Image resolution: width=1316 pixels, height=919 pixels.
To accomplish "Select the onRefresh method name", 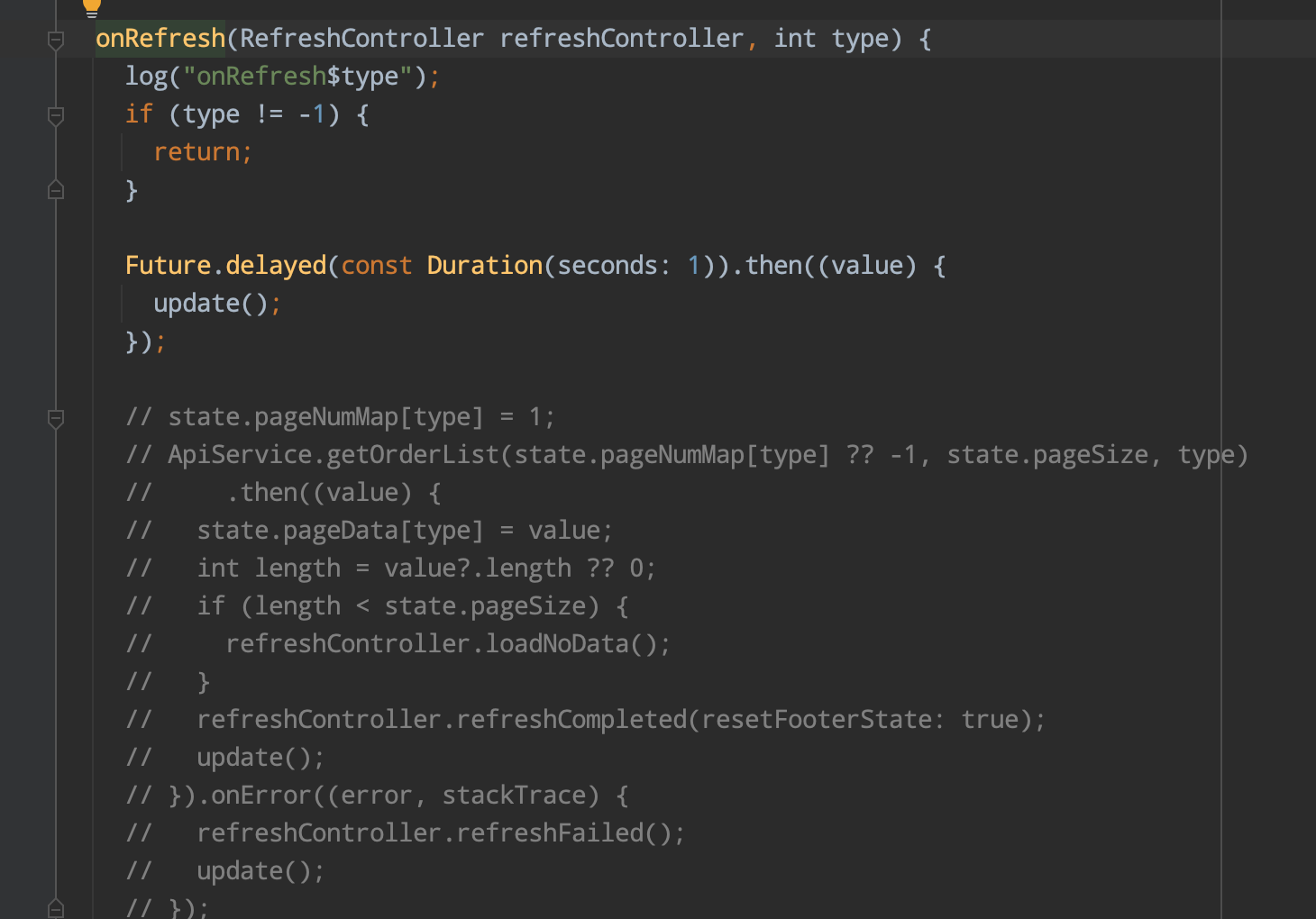I will [x=160, y=38].
